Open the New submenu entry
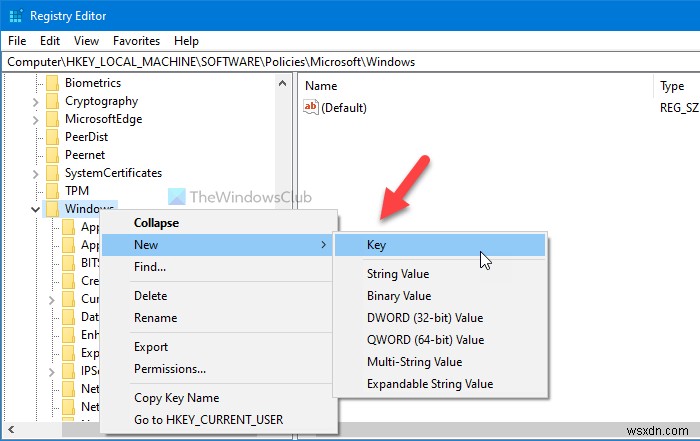This screenshot has width=700, height=441. pos(218,245)
